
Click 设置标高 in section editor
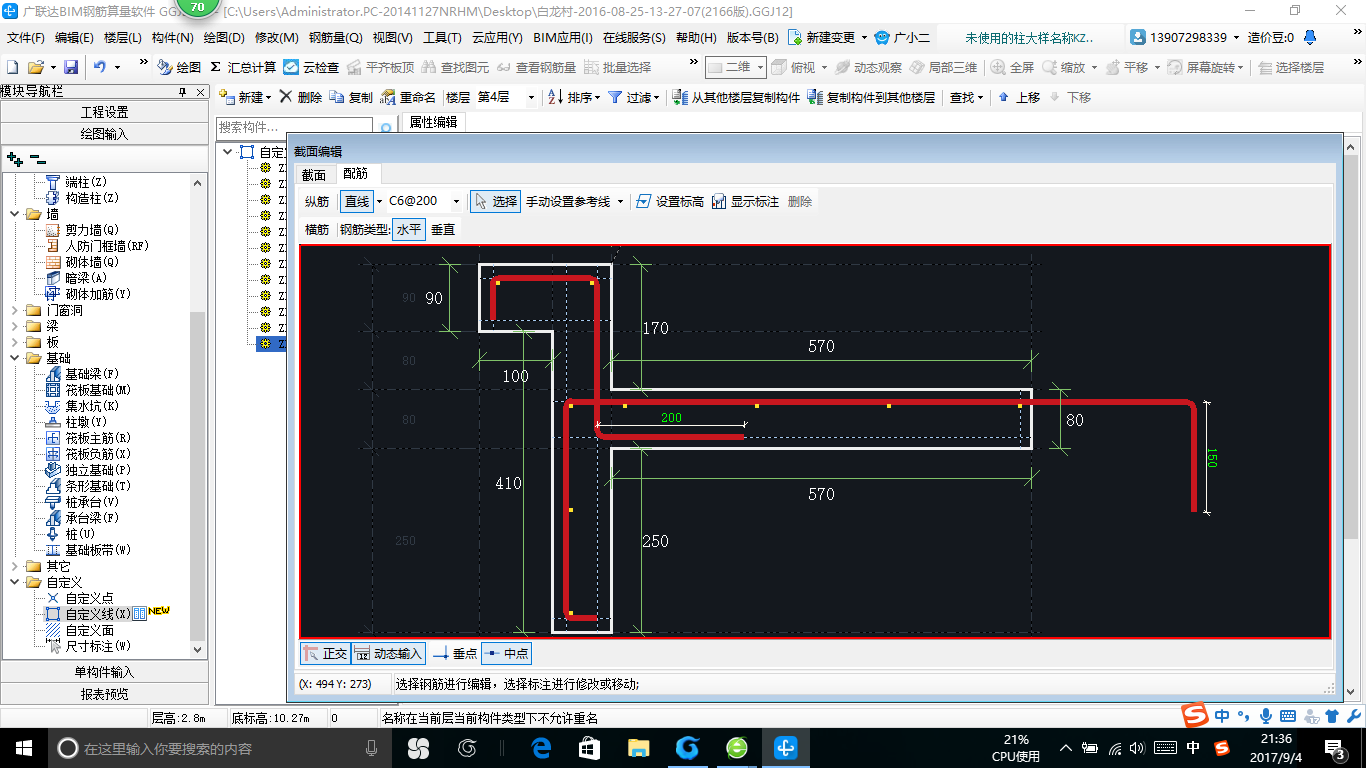[670, 201]
